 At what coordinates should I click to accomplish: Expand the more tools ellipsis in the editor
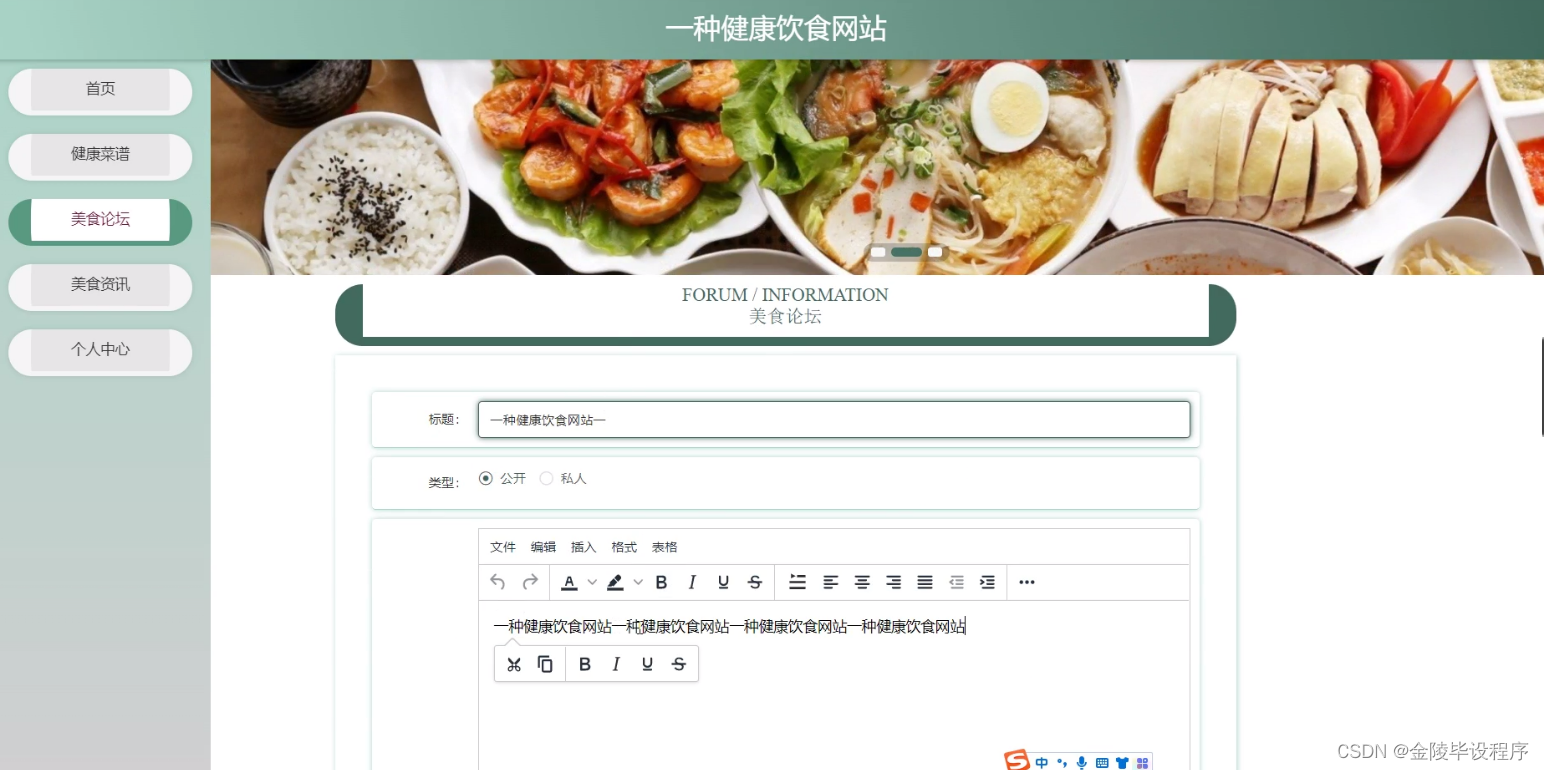pyautogui.click(x=1026, y=582)
